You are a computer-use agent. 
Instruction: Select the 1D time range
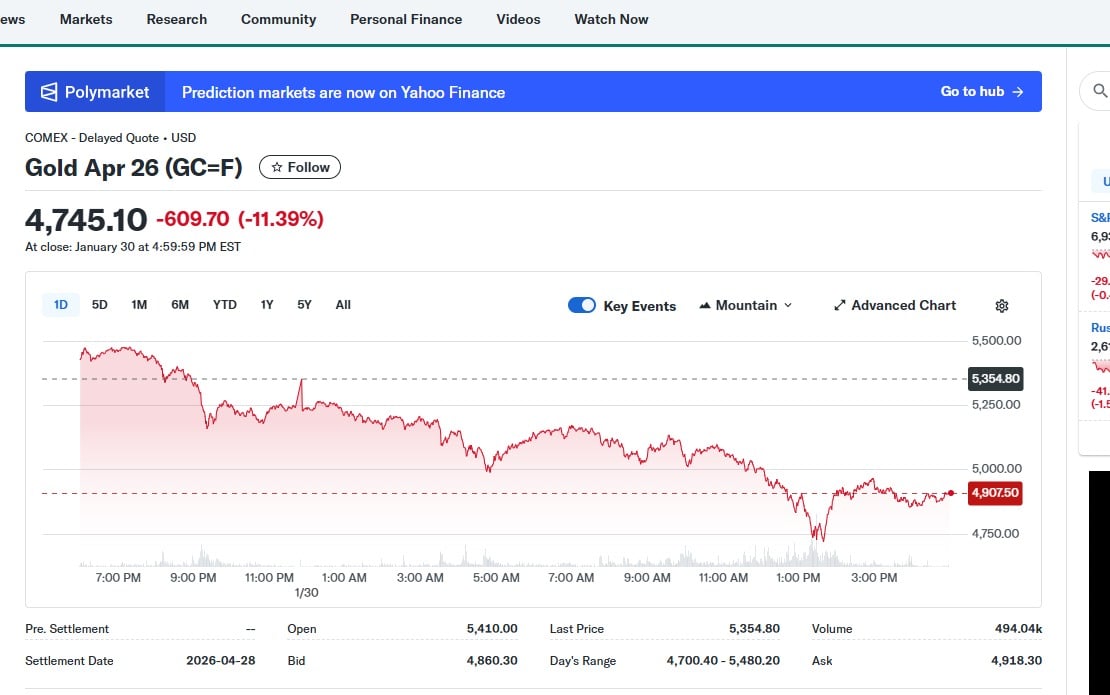click(61, 305)
